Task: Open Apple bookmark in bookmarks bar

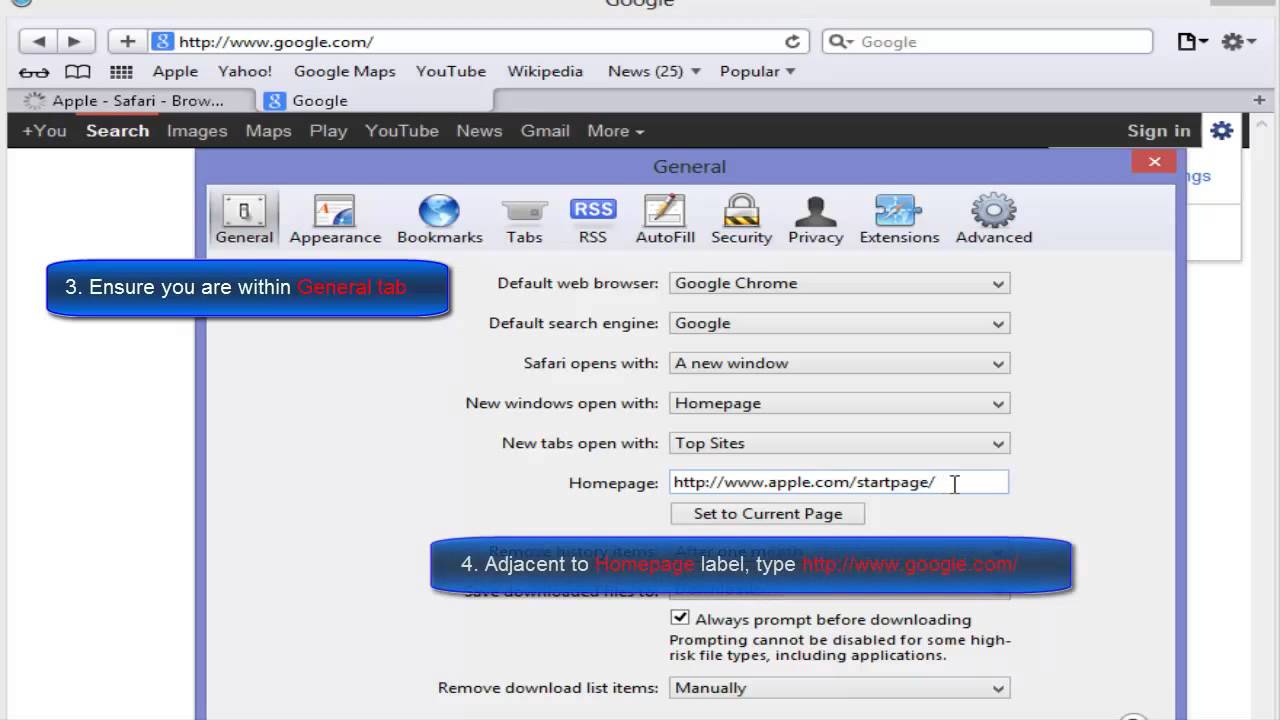Action: [175, 72]
